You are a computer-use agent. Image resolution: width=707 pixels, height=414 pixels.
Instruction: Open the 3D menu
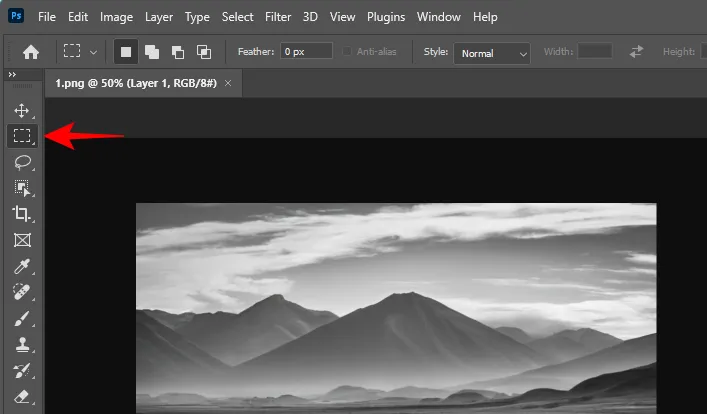pyautogui.click(x=310, y=17)
